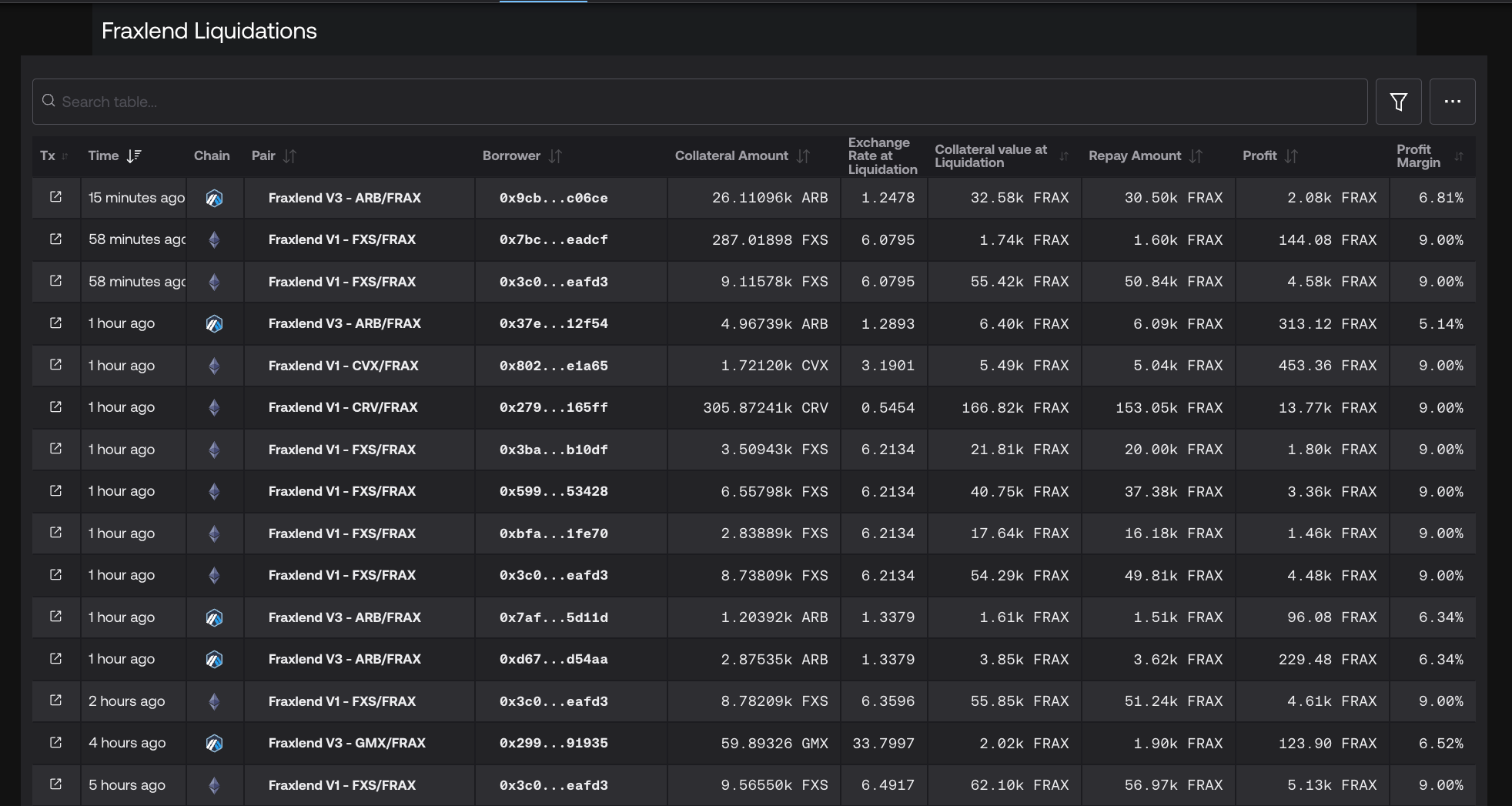The image size is (1512, 806).
Task: Sort table by Profit column
Action: tap(1291, 156)
